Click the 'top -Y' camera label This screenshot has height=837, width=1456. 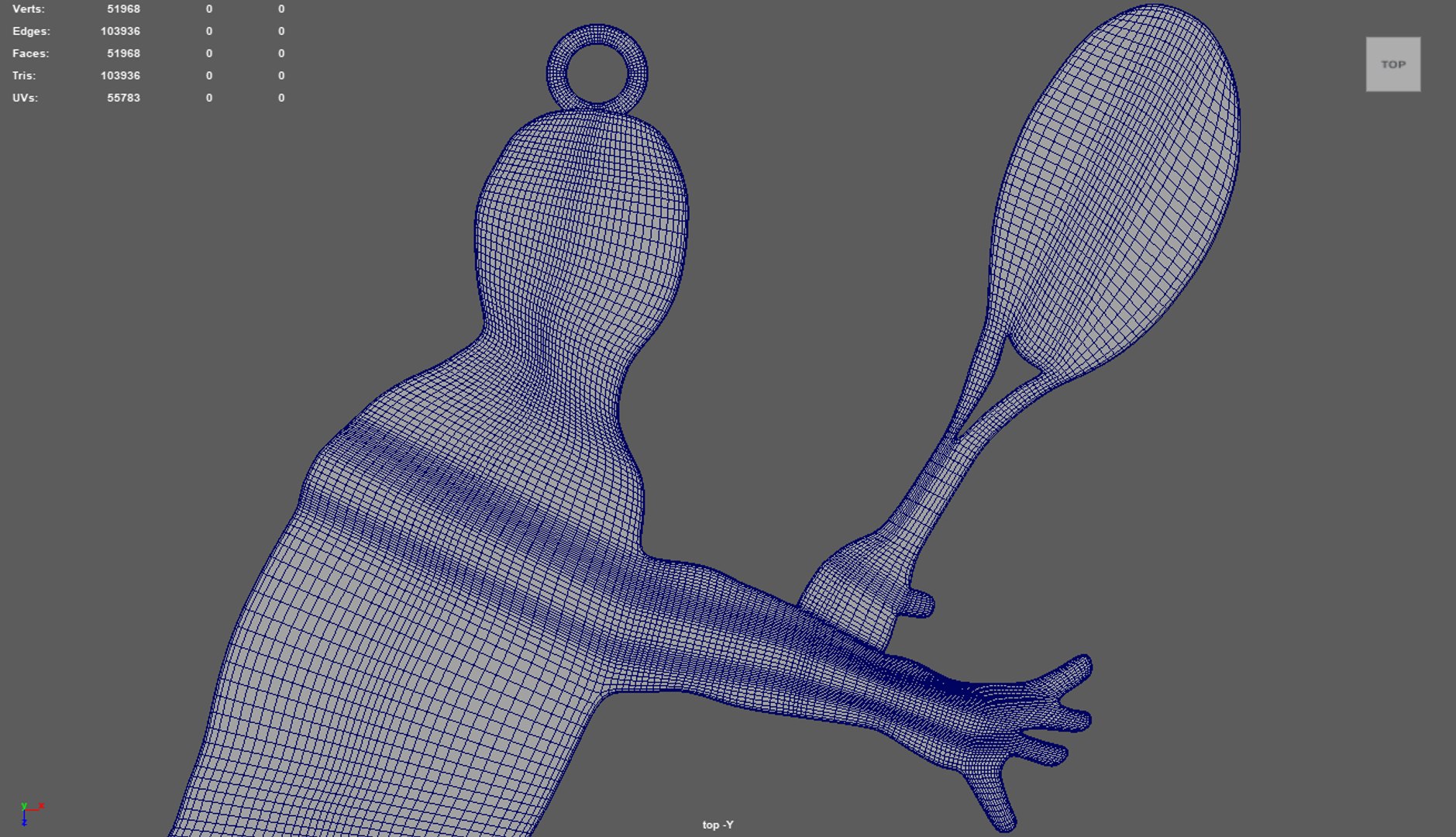(718, 825)
